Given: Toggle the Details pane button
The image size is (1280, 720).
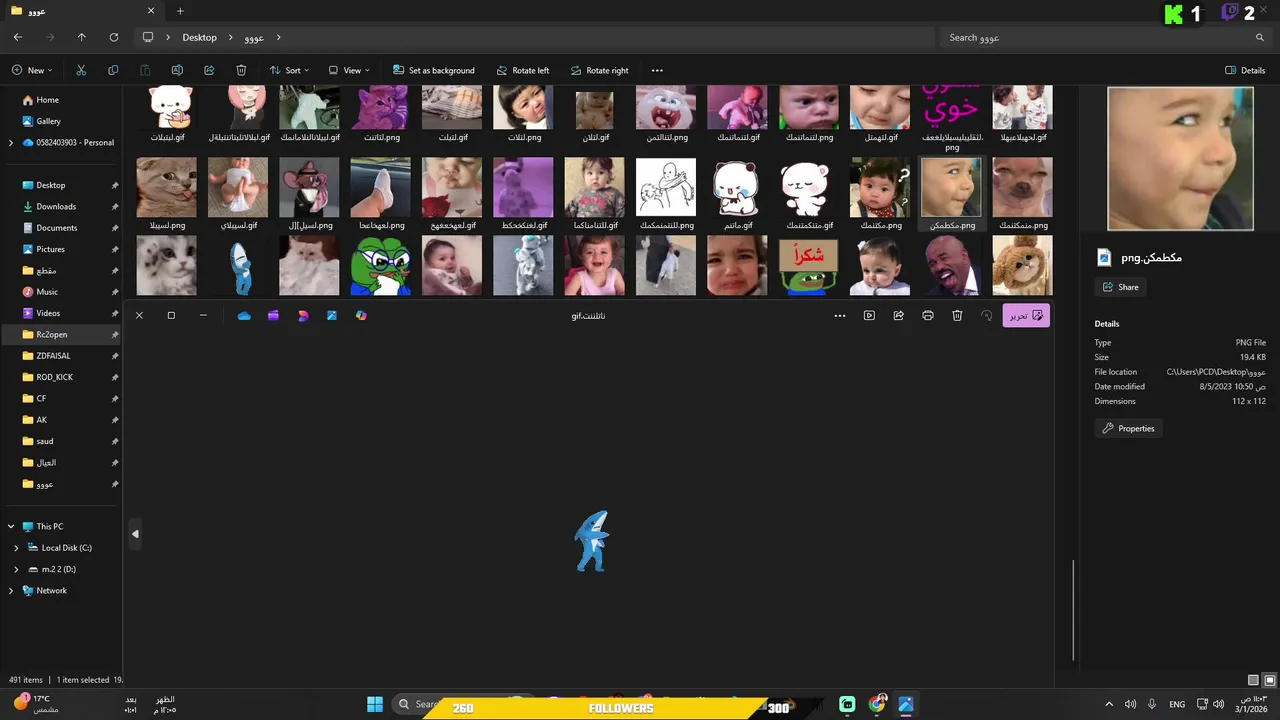Looking at the screenshot, I should click(x=1245, y=70).
